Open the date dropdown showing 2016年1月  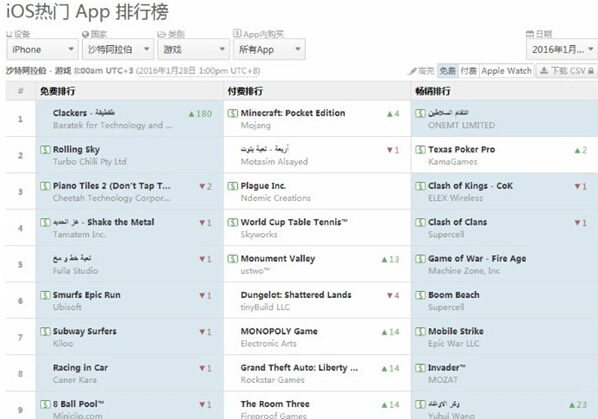click(562, 49)
